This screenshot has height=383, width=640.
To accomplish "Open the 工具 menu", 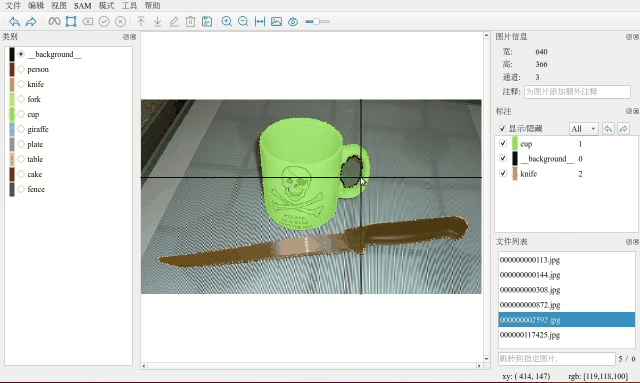I will click(x=129, y=5).
